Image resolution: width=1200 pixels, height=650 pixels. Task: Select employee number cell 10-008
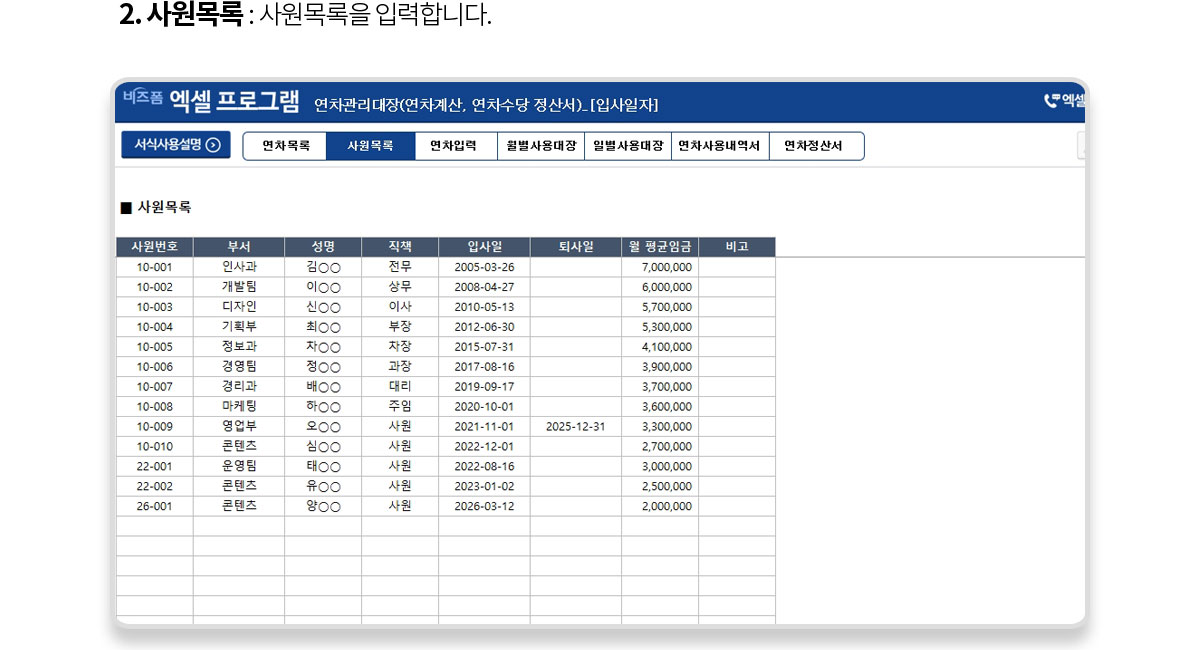155,407
